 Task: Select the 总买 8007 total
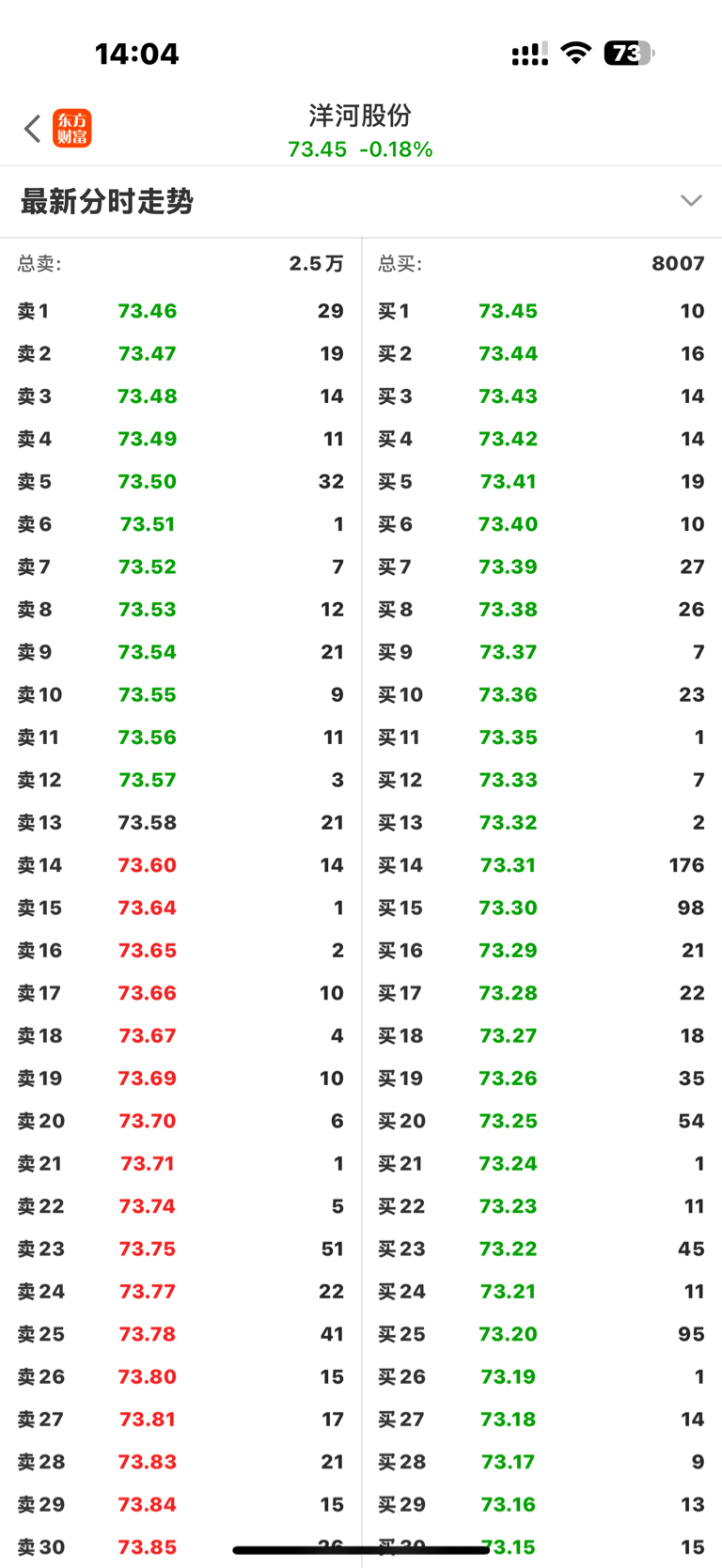click(x=541, y=264)
